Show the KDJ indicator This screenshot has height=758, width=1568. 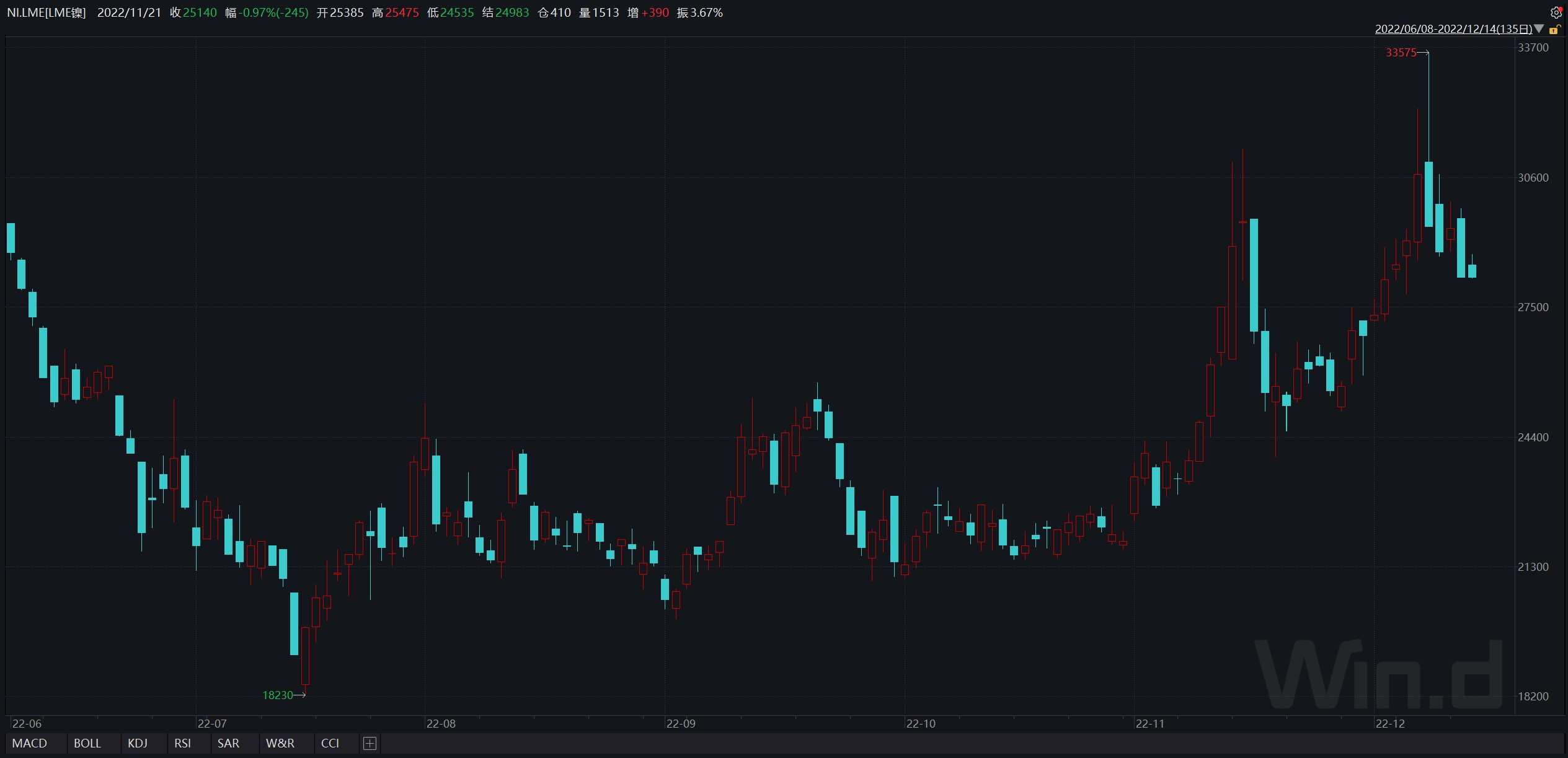point(138,743)
